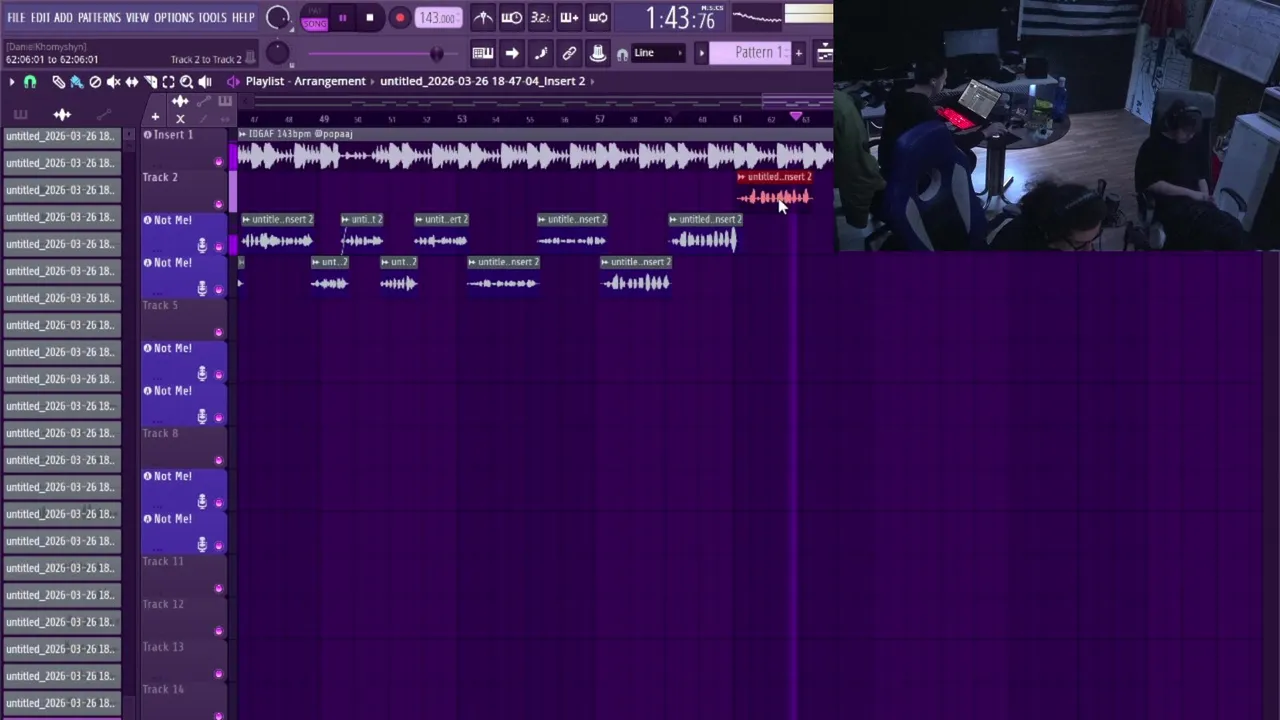The width and height of the screenshot is (1280, 720).
Task: Click the multilink to controllers chain icon
Action: 569,53
